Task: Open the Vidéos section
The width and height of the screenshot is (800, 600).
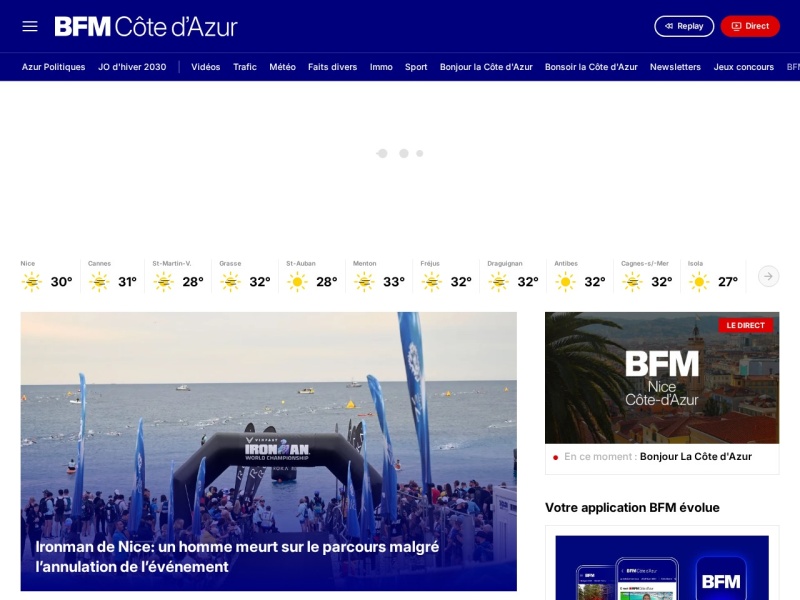Action: coord(206,67)
